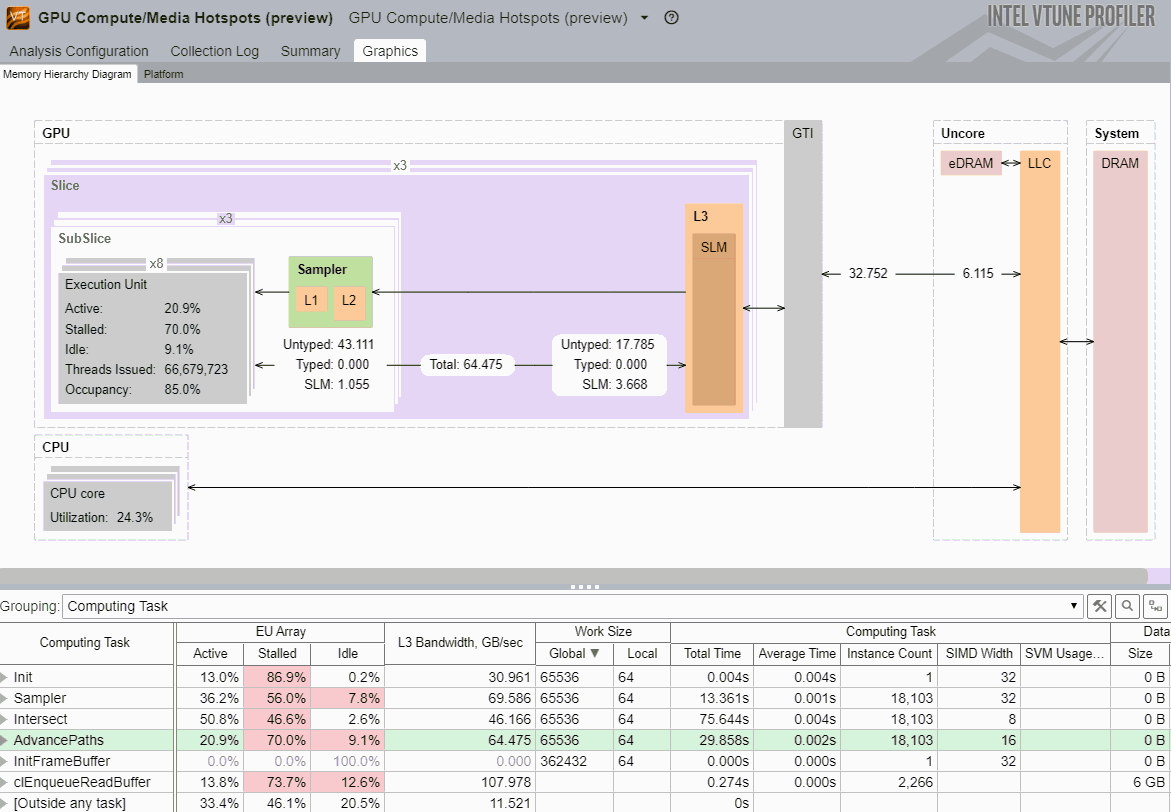Click the magnifier search icon in grid toolbar
Viewport: 1171px width, 812px height.
(x=1127, y=606)
